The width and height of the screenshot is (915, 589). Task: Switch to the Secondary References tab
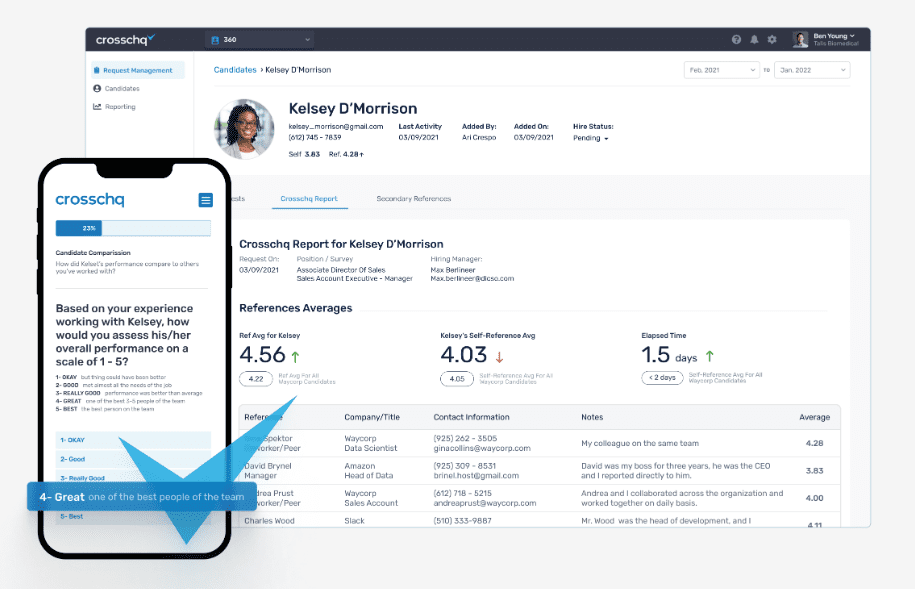coord(414,198)
